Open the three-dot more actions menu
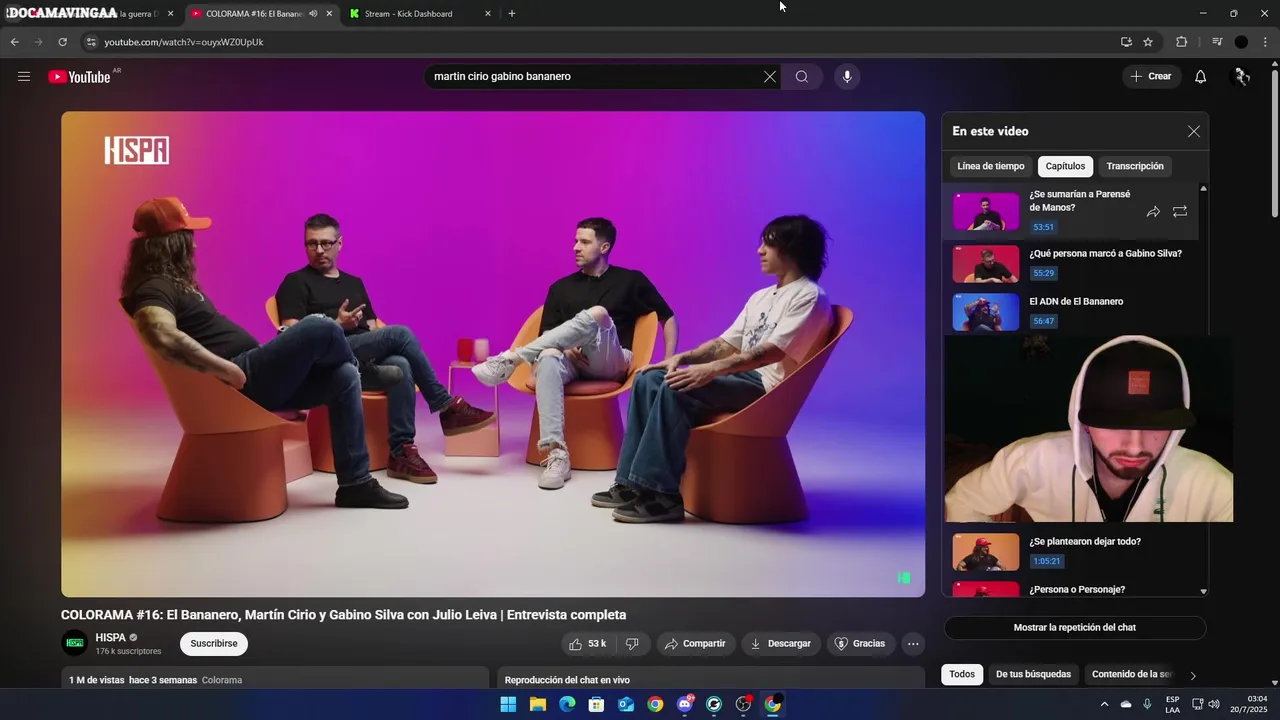Image resolution: width=1280 pixels, height=720 pixels. pos(913,644)
